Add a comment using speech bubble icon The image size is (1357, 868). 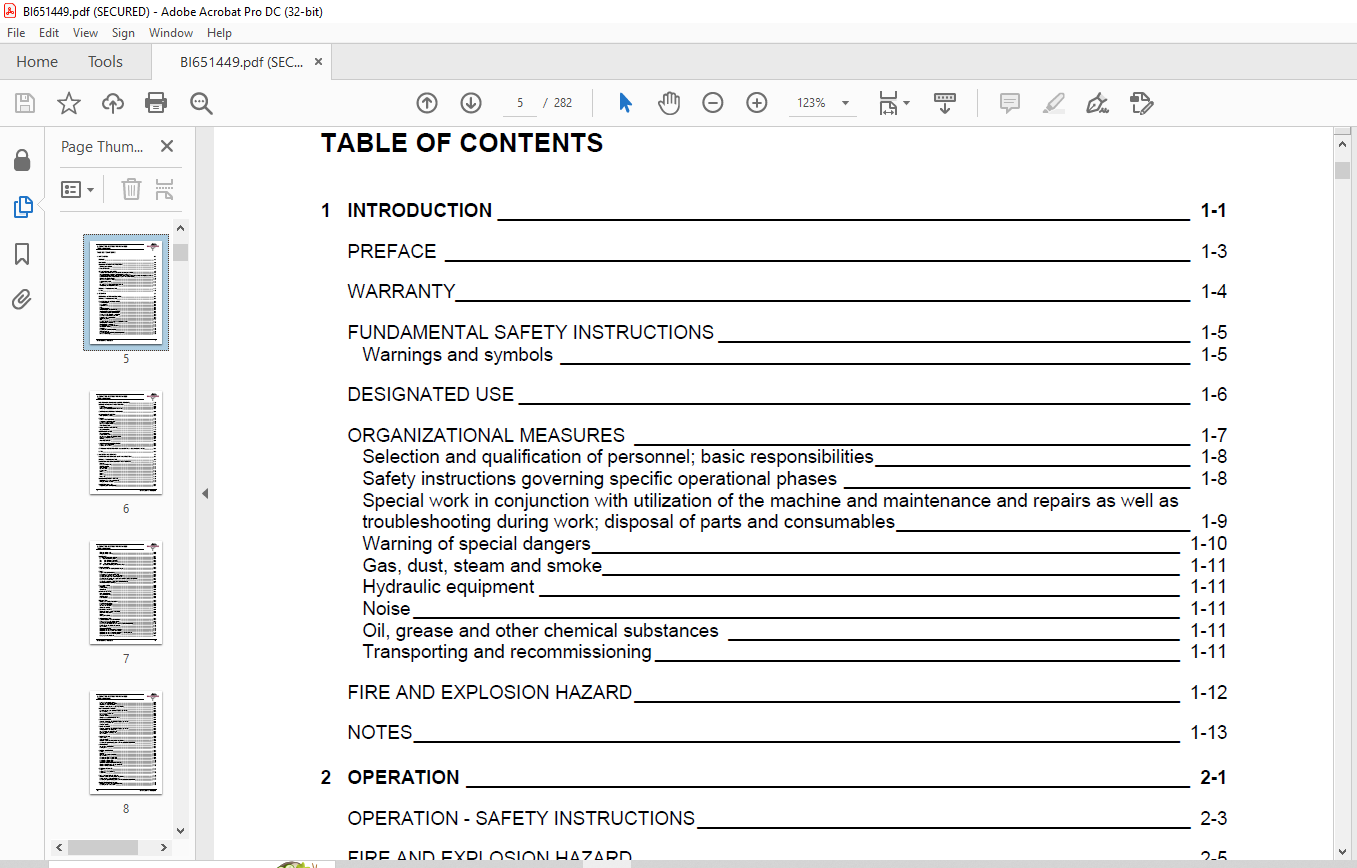pyautogui.click(x=1010, y=103)
